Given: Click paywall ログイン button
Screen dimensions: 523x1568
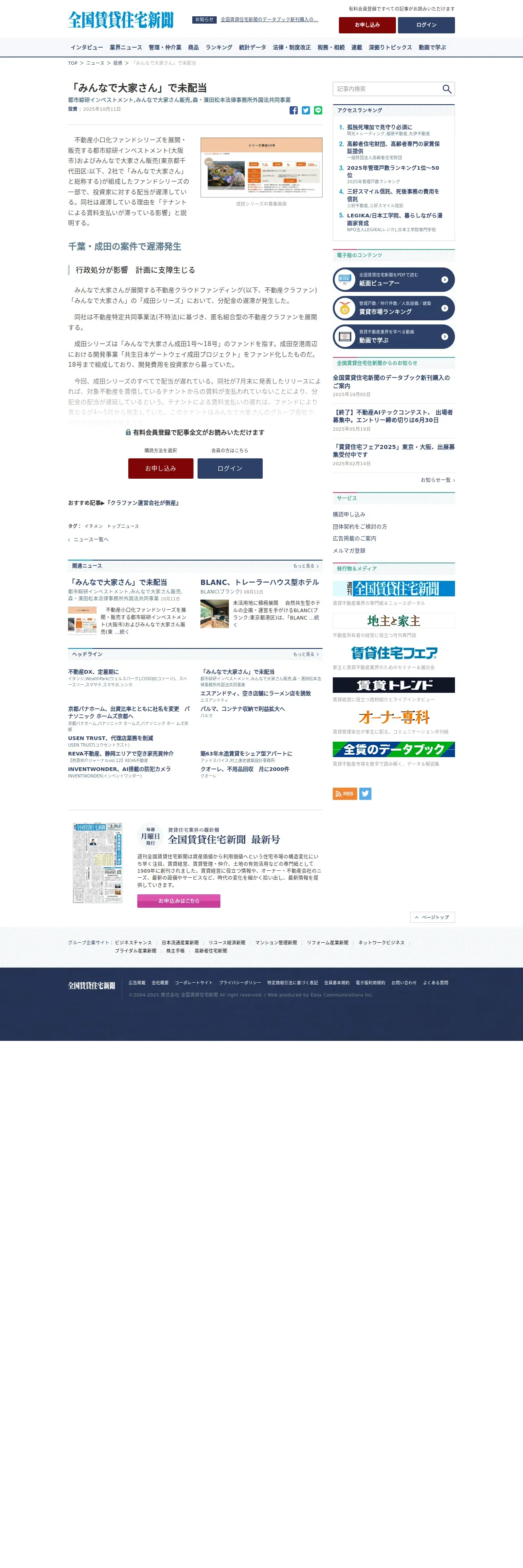Looking at the screenshot, I should [230, 468].
